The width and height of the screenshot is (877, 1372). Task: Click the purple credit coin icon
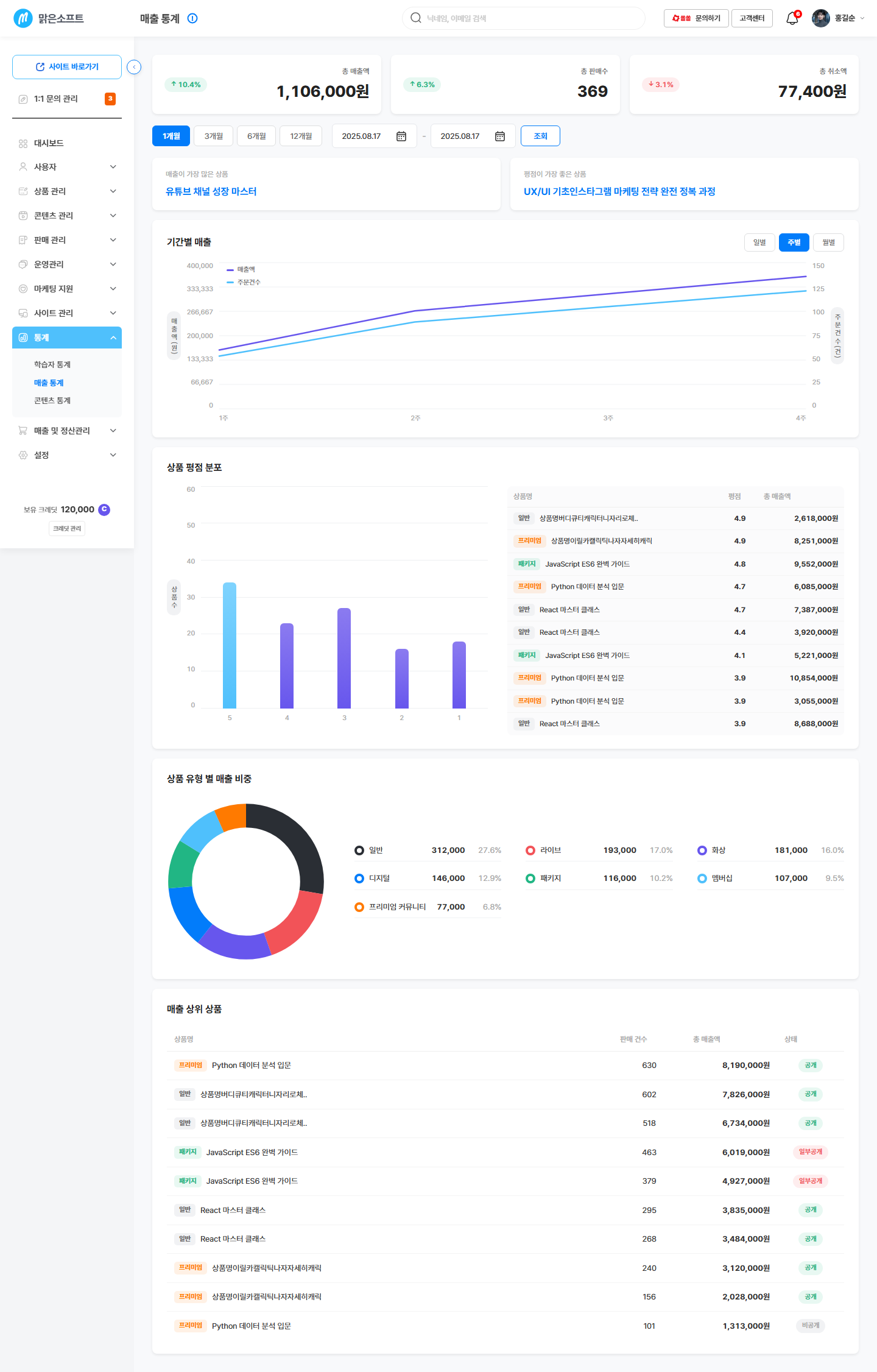pos(104,509)
